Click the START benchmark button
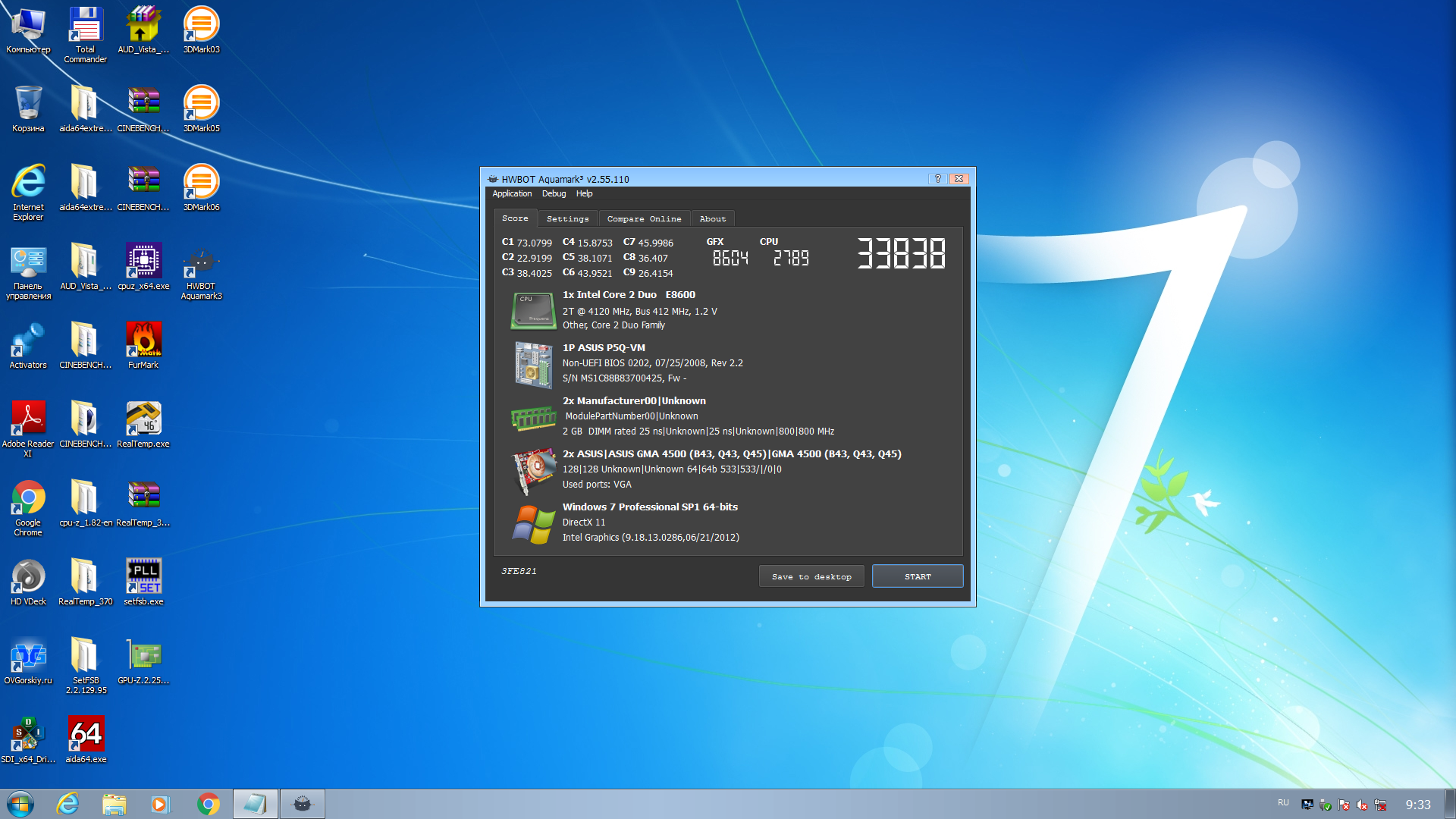The image size is (1456, 819). pyautogui.click(x=918, y=576)
